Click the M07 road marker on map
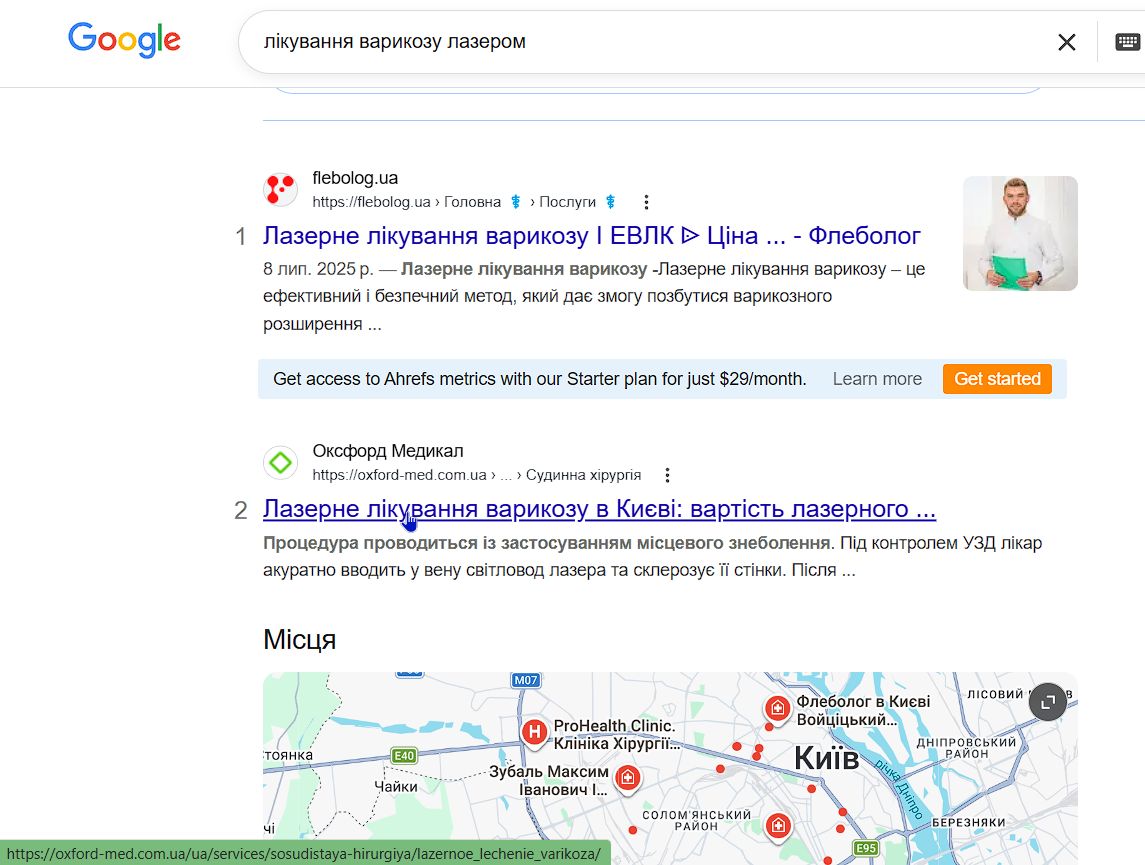 click(526, 680)
